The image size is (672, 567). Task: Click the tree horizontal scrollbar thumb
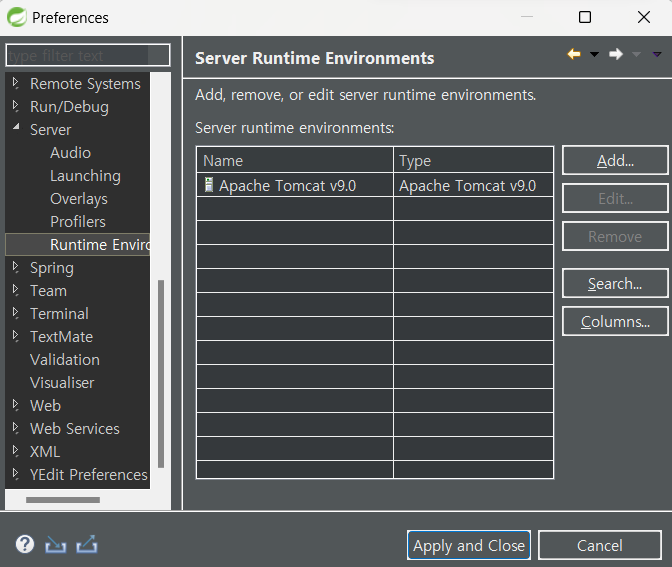point(63,500)
